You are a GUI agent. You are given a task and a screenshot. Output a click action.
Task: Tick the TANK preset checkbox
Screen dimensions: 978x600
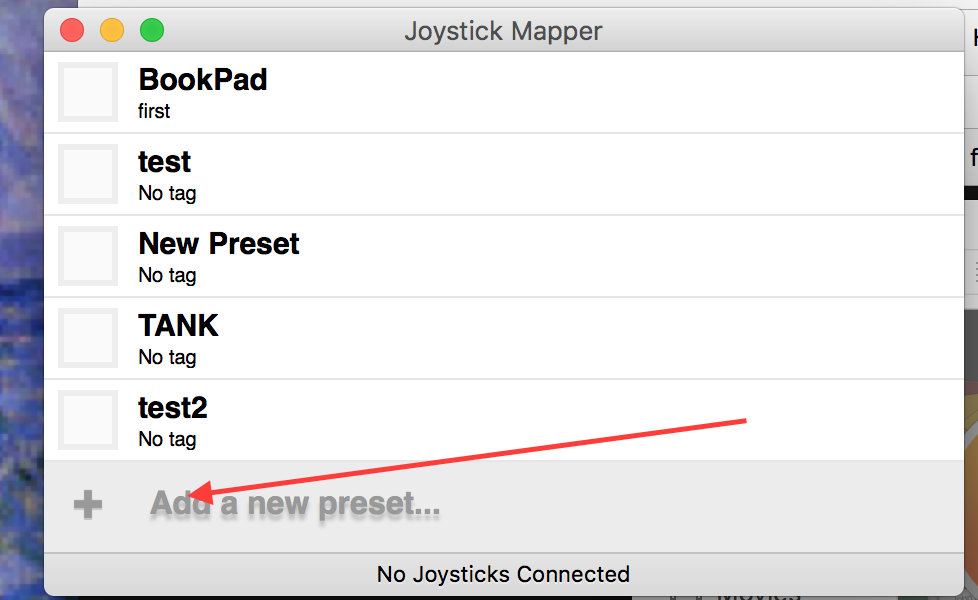88,338
